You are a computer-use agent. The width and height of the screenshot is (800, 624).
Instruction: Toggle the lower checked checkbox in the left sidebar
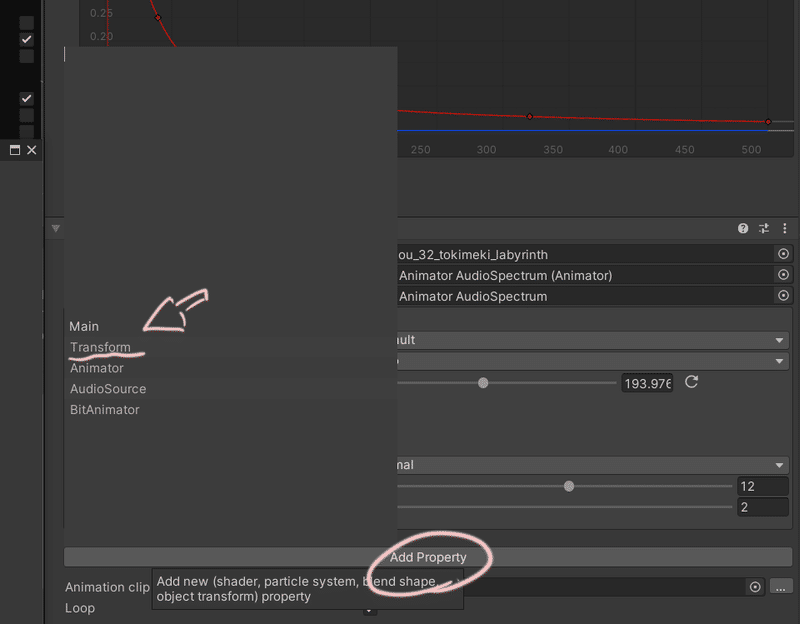pos(26,97)
